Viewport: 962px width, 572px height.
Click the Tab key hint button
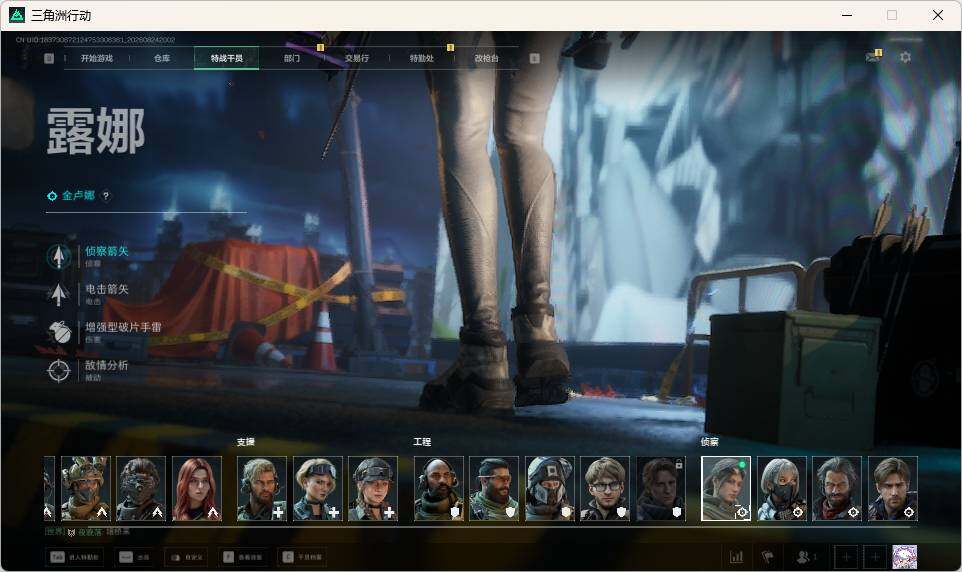pyautogui.click(x=75, y=557)
